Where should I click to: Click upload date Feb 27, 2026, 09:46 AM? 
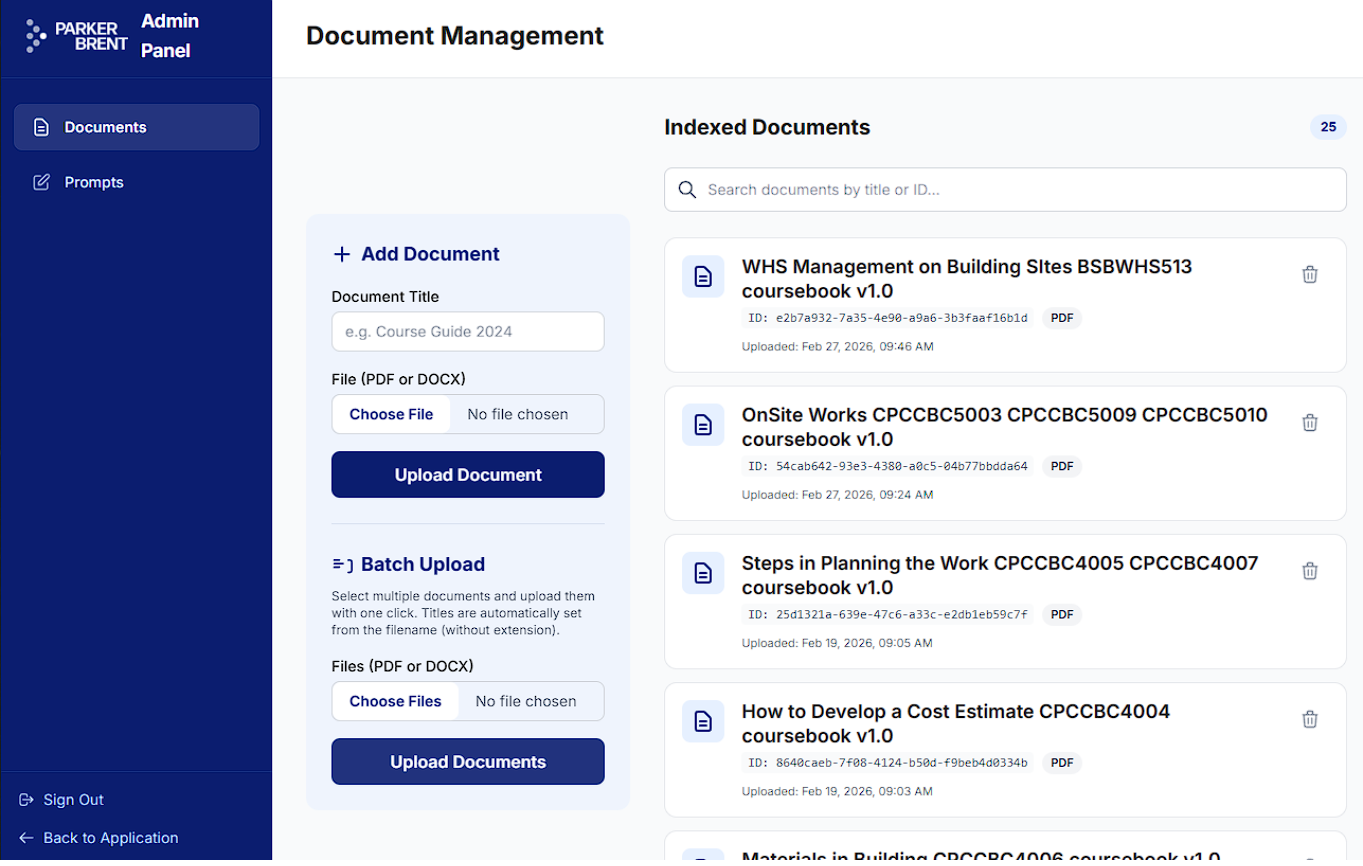(x=837, y=347)
